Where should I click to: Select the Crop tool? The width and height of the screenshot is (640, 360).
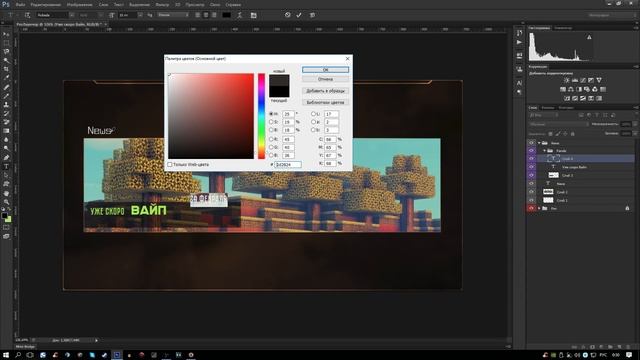click(6, 69)
